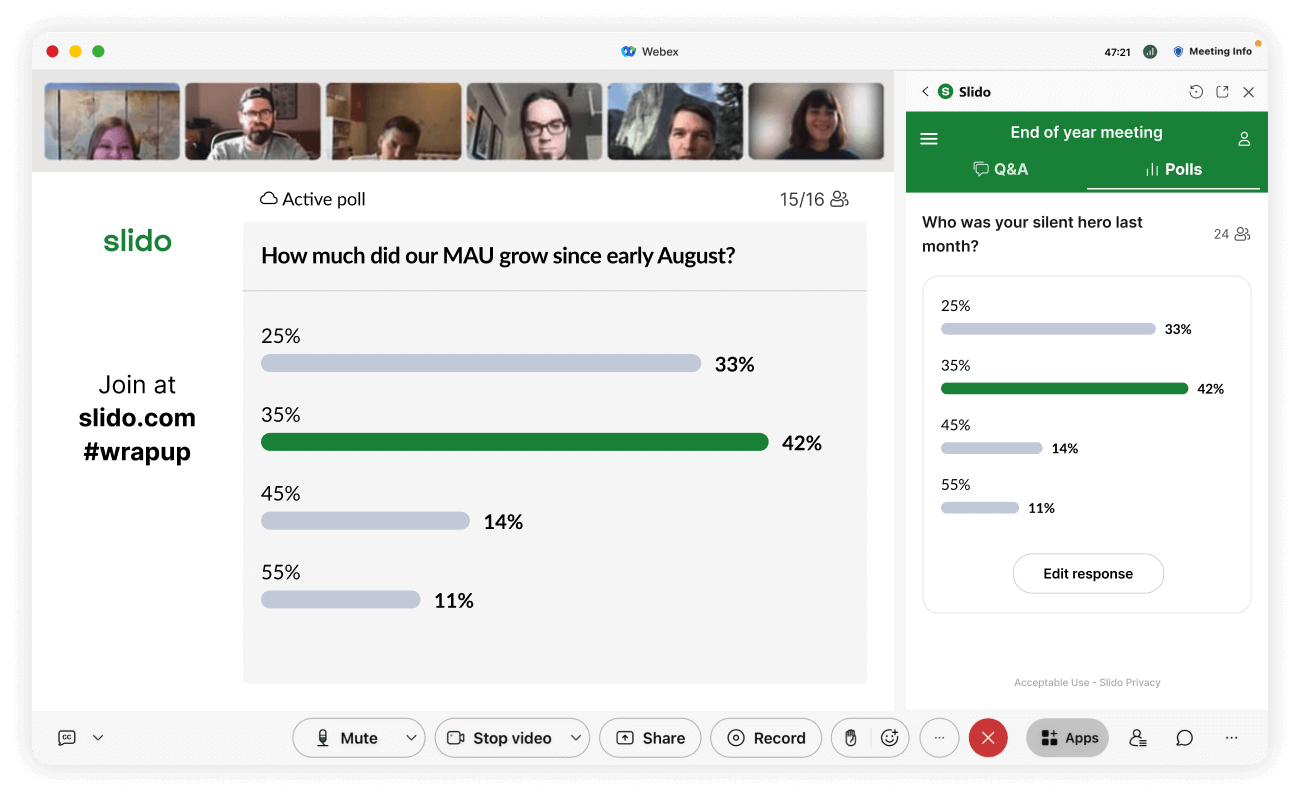Open the emoji reactions icon
Viewport: 1300px width, 797px height.
coord(889,738)
